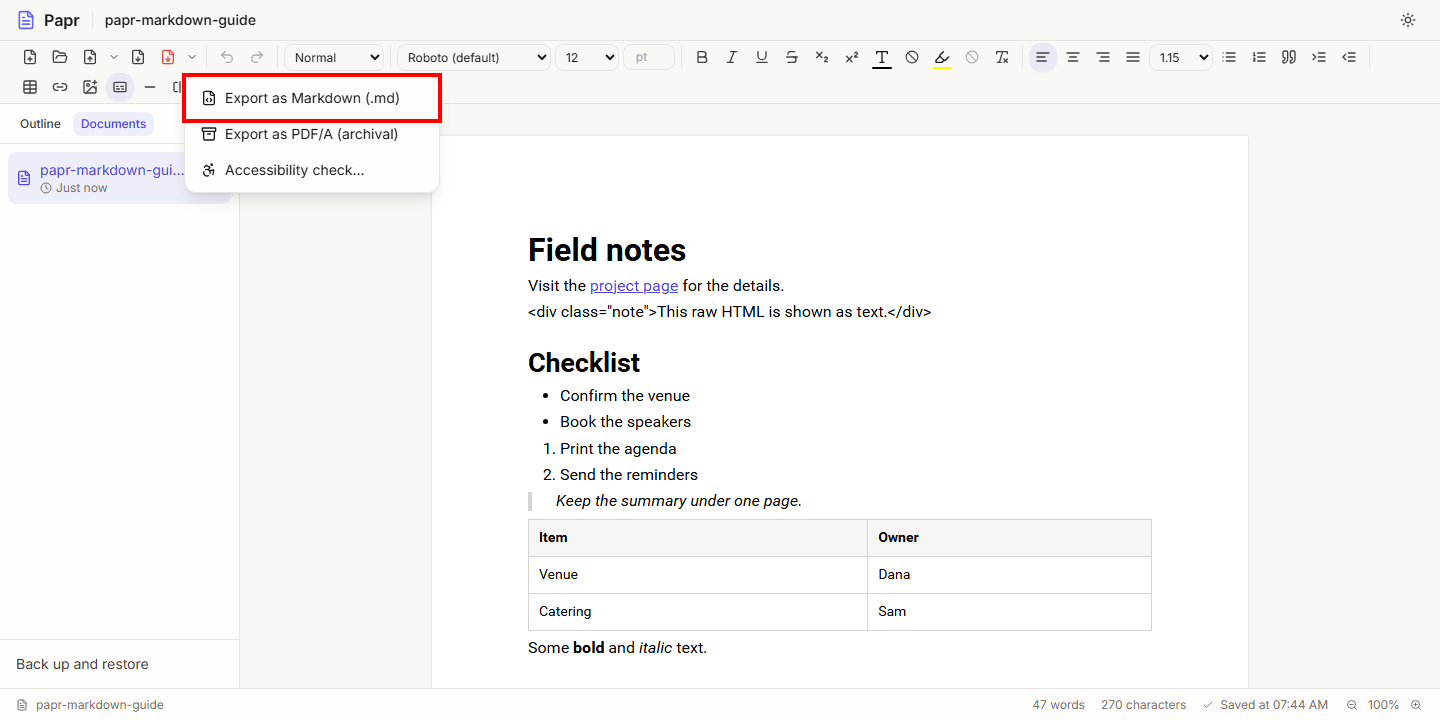Viewport: 1440px width, 720px height.
Task: Align text left
Action: [x=1043, y=57]
